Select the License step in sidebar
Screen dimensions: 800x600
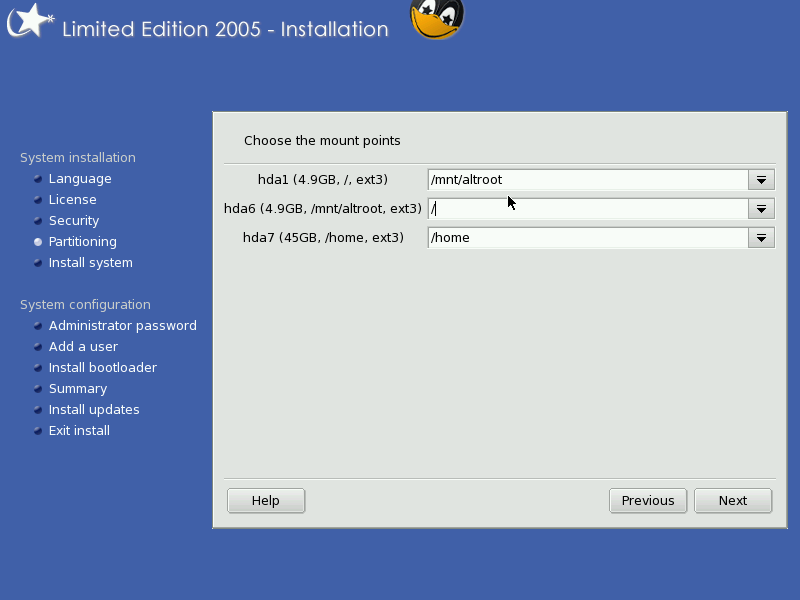72,199
